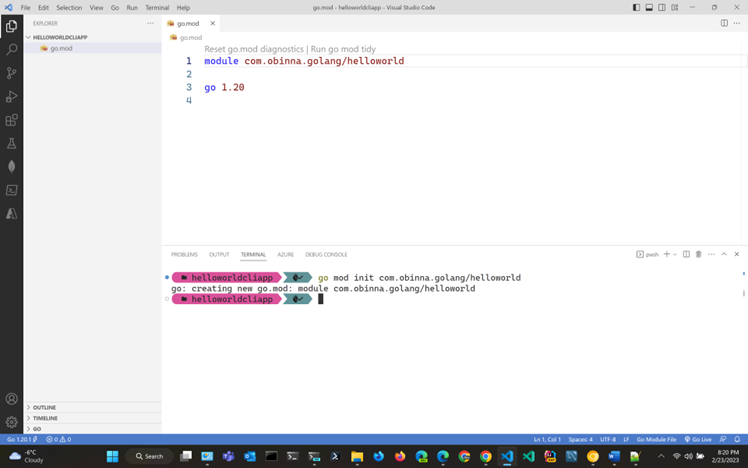The height and width of the screenshot is (468, 748).
Task: Open Word from the taskbar
Action: [614, 457]
